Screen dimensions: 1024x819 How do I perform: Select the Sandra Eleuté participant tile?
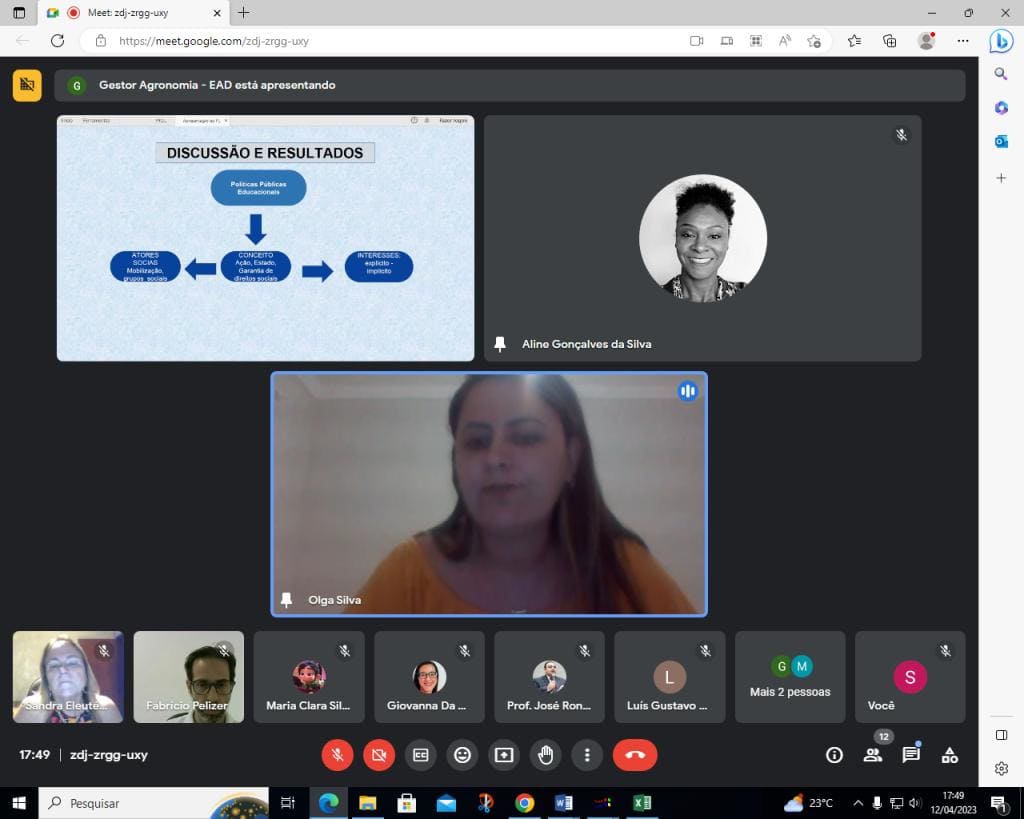(68, 677)
